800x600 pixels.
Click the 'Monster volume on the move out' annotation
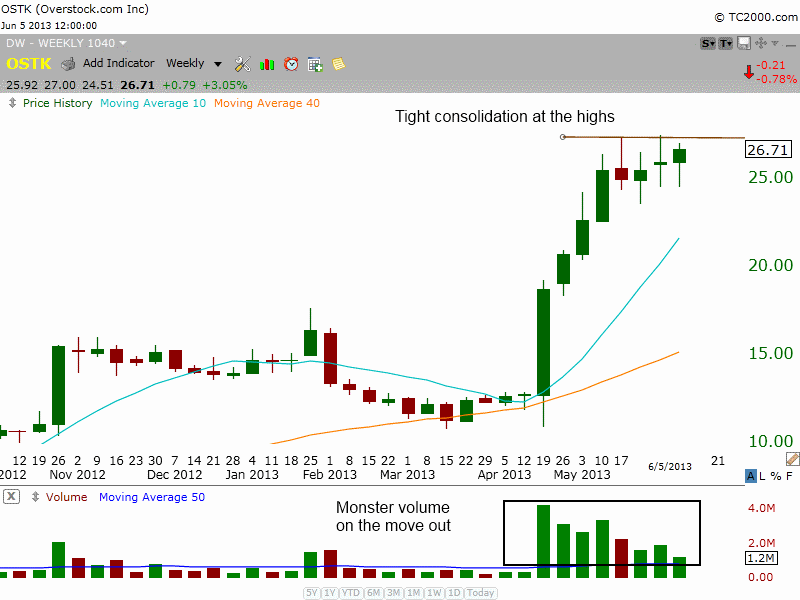coord(393,516)
